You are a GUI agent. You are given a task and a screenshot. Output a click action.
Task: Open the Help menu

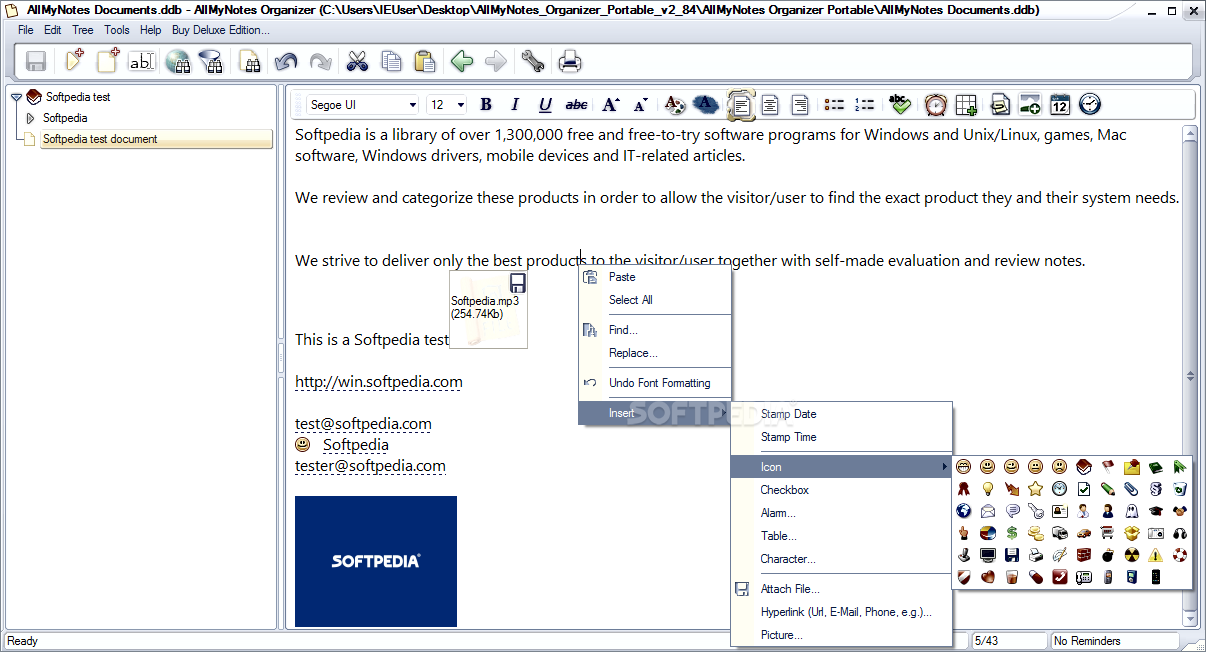pyautogui.click(x=151, y=30)
